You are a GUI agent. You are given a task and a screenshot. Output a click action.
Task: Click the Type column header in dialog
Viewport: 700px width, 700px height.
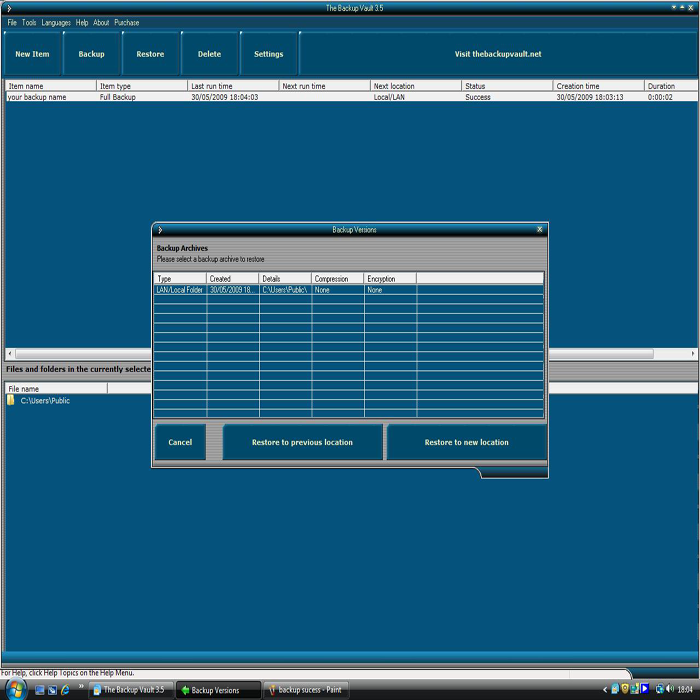pyautogui.click(x=180, y=279)
